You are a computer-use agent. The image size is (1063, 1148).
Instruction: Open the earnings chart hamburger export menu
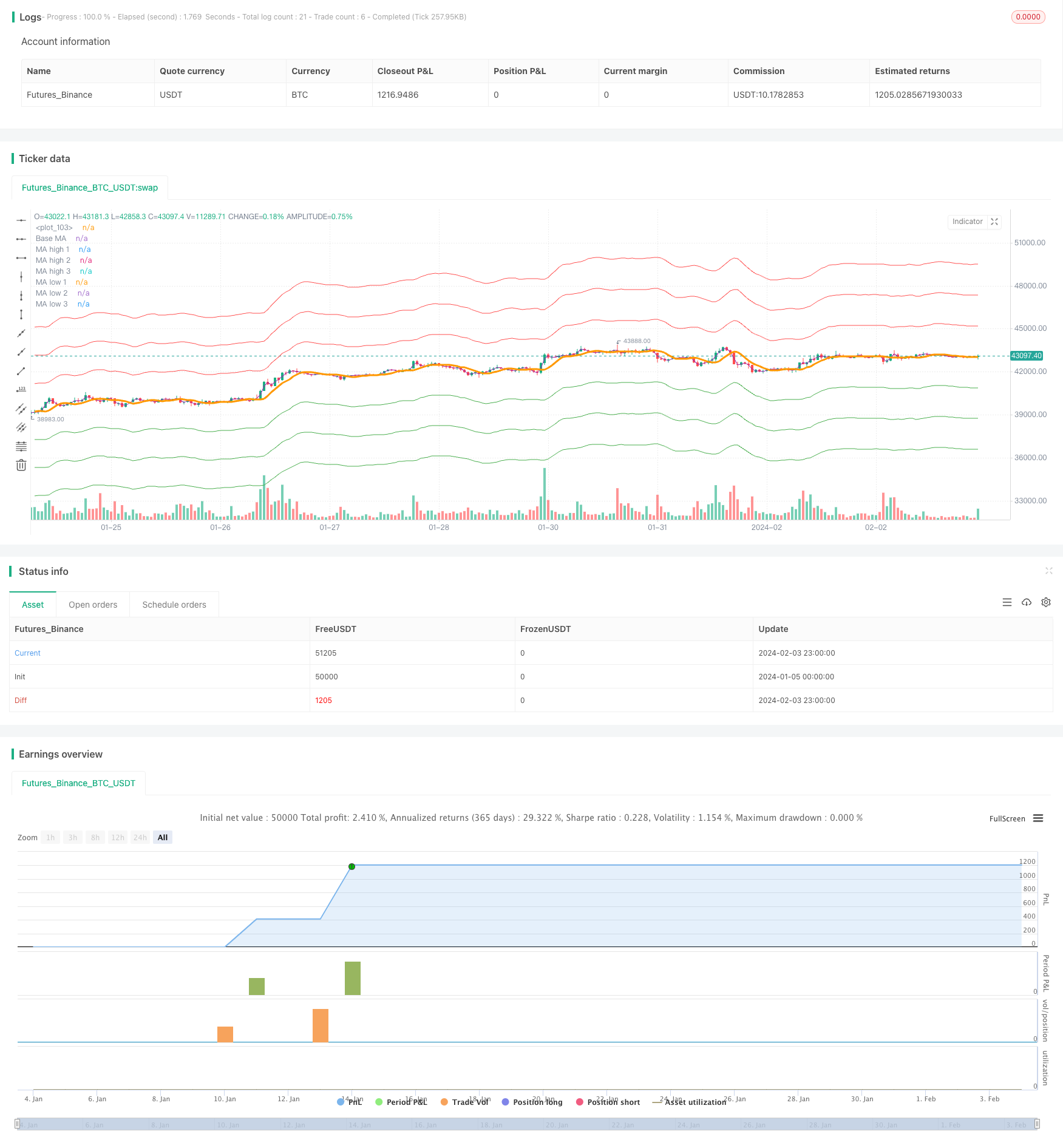1038,818
